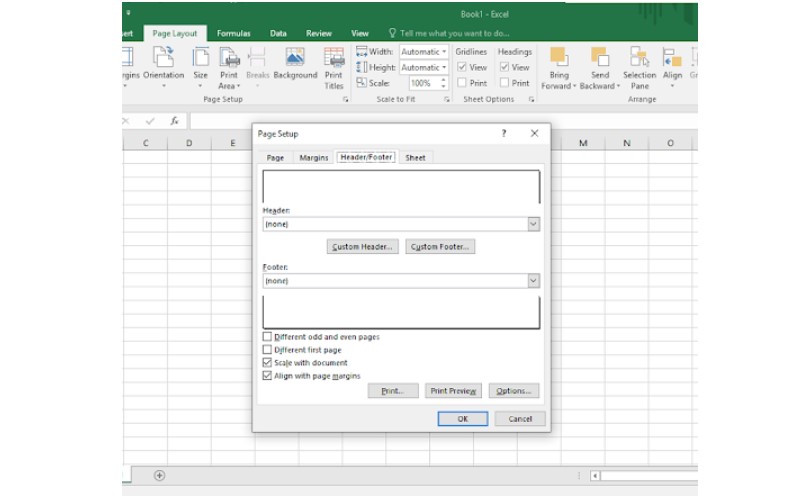
Task: Toggle Headings View checkbox
Action: coord(504,67)
